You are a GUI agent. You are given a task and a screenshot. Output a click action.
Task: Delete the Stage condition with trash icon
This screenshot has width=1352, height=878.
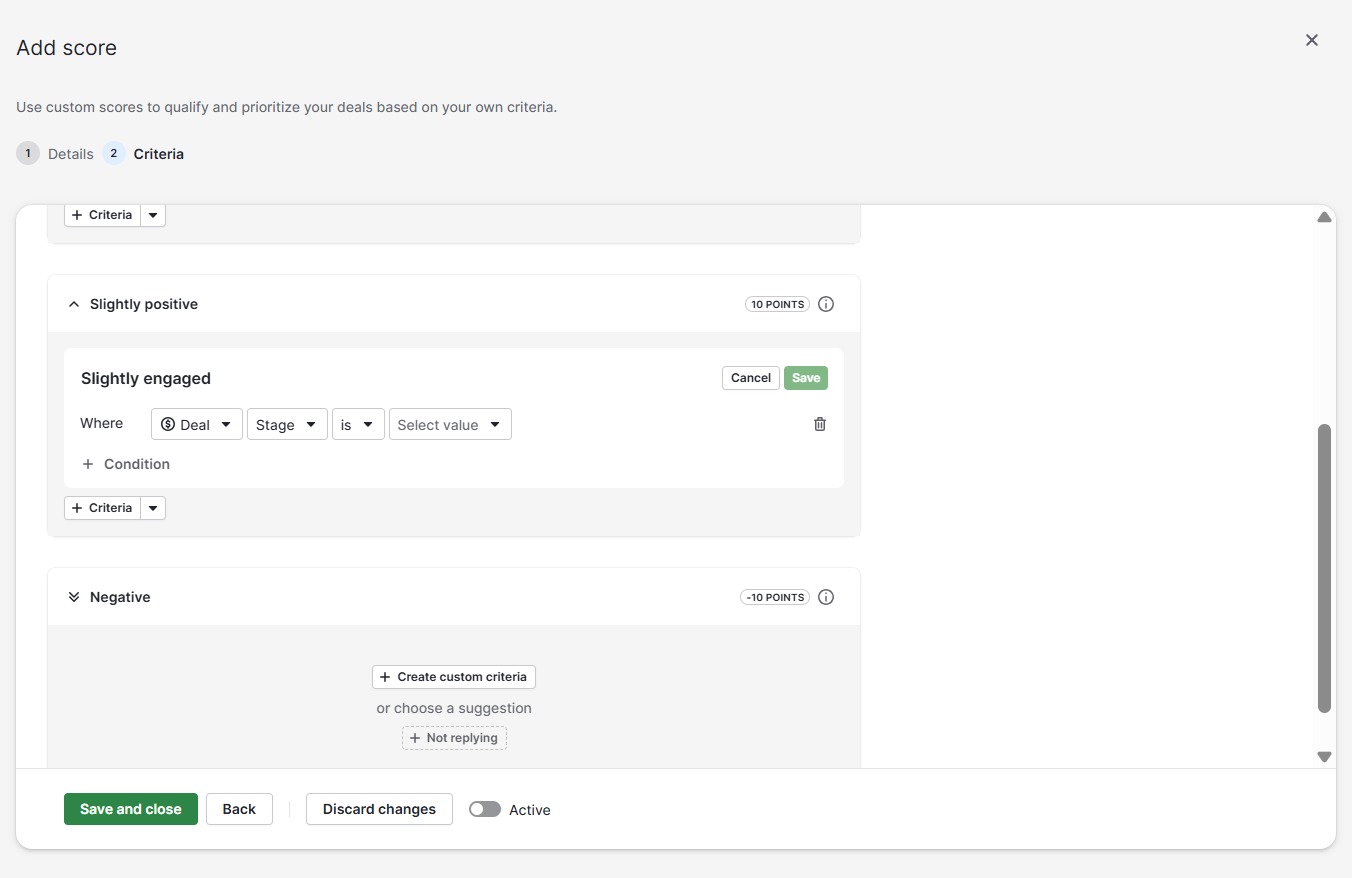(820, 424)
